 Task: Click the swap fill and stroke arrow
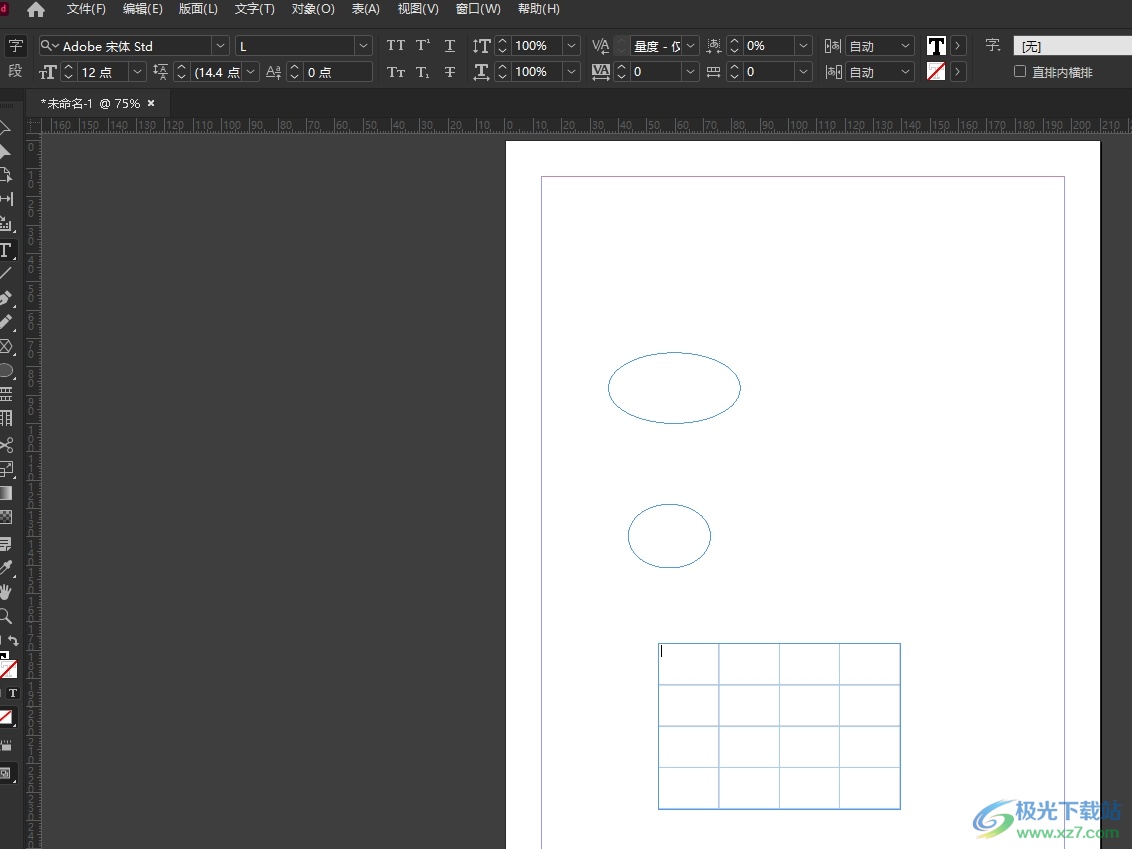point(13,641)
